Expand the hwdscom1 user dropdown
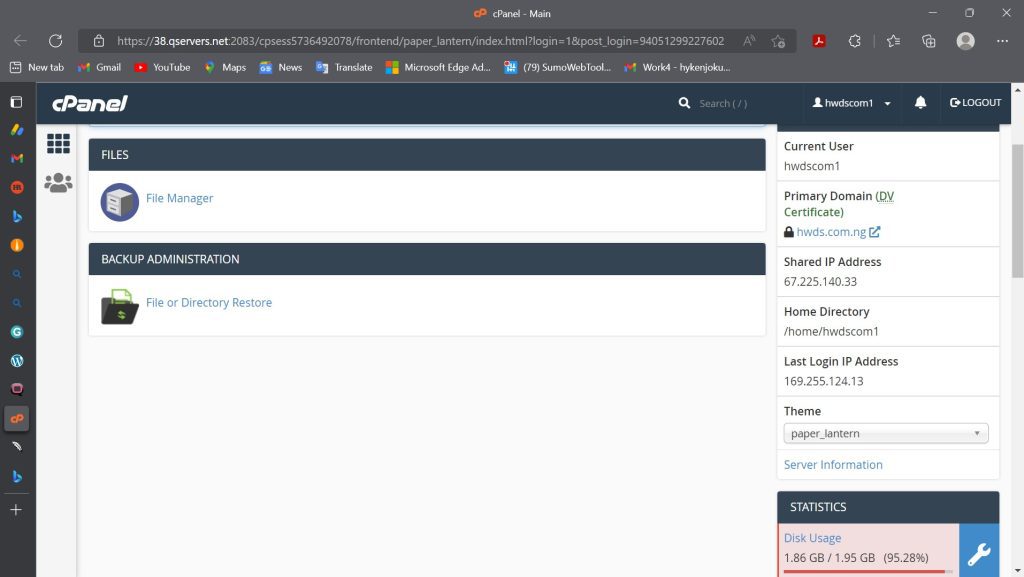 (x=852, y=102)
